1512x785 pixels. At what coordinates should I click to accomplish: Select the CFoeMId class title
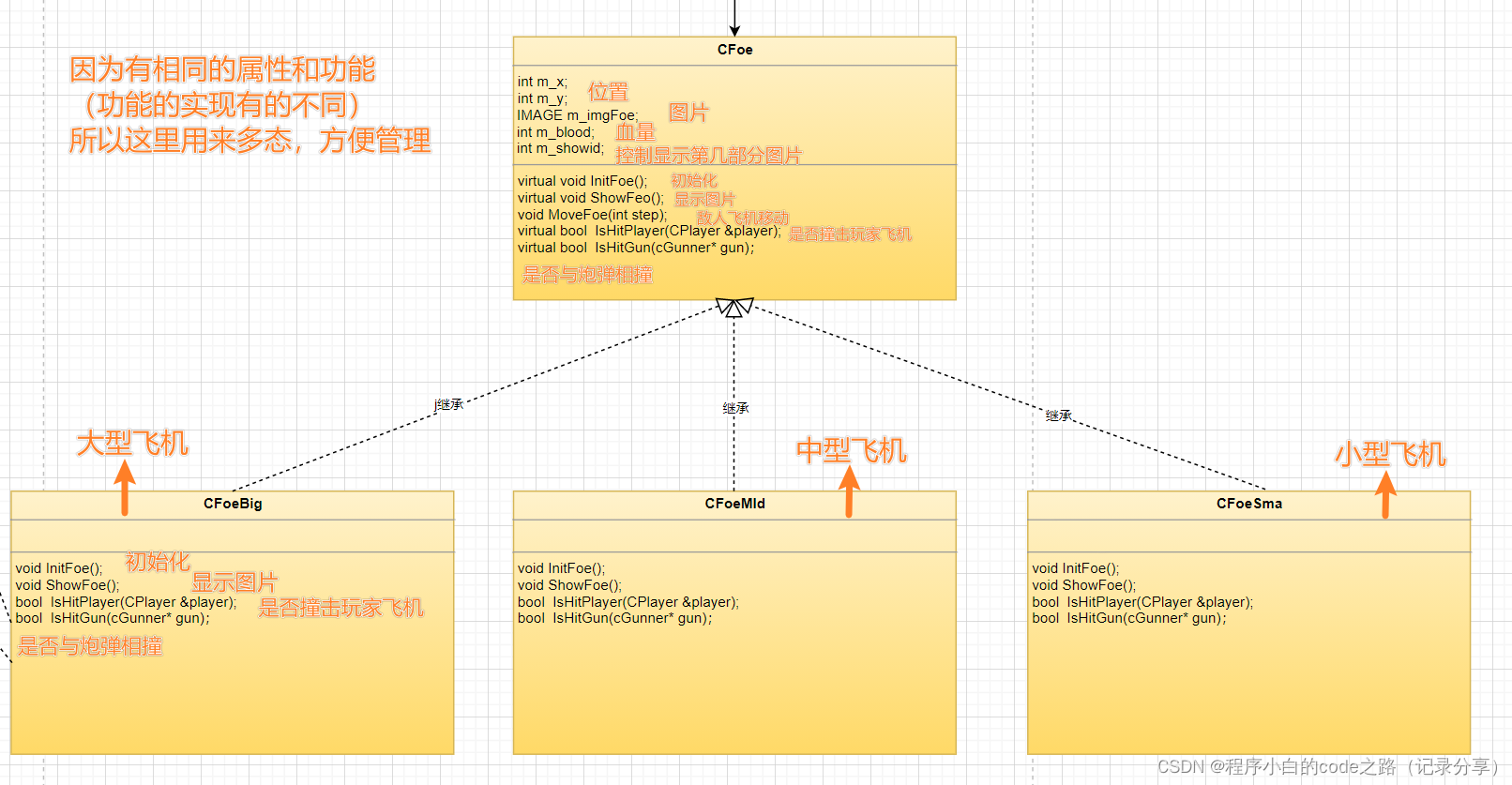coord(734,504)
